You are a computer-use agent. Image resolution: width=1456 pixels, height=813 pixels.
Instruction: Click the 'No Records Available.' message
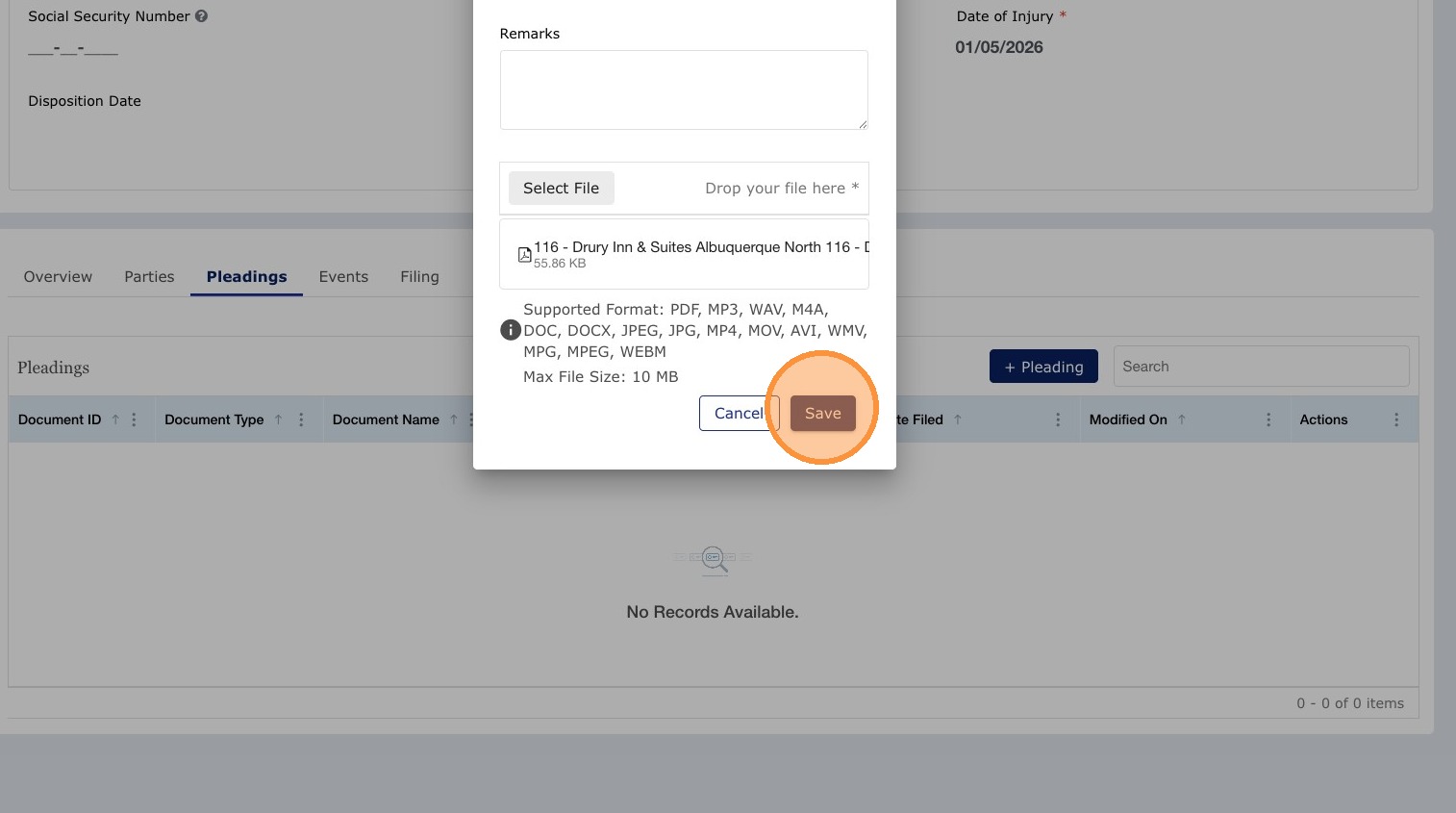713,612
